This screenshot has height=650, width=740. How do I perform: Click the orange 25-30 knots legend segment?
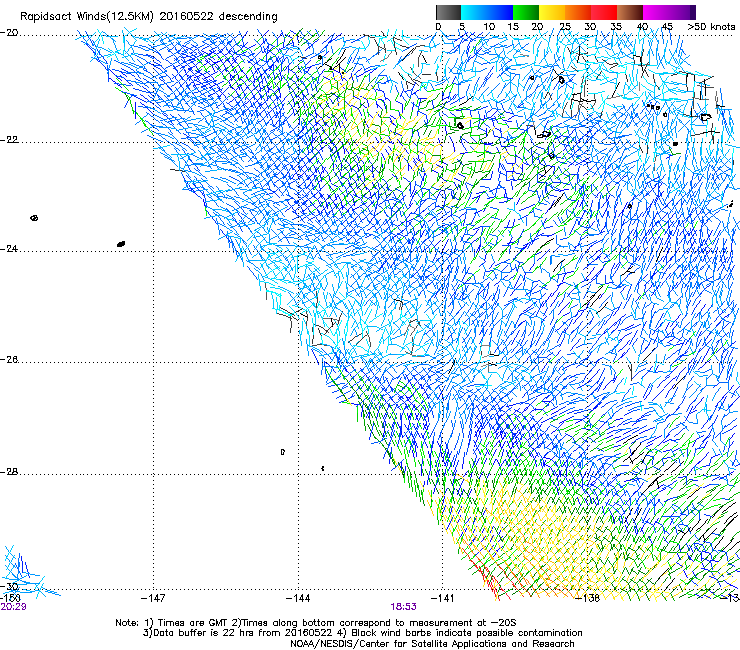[x=578, y=12]
